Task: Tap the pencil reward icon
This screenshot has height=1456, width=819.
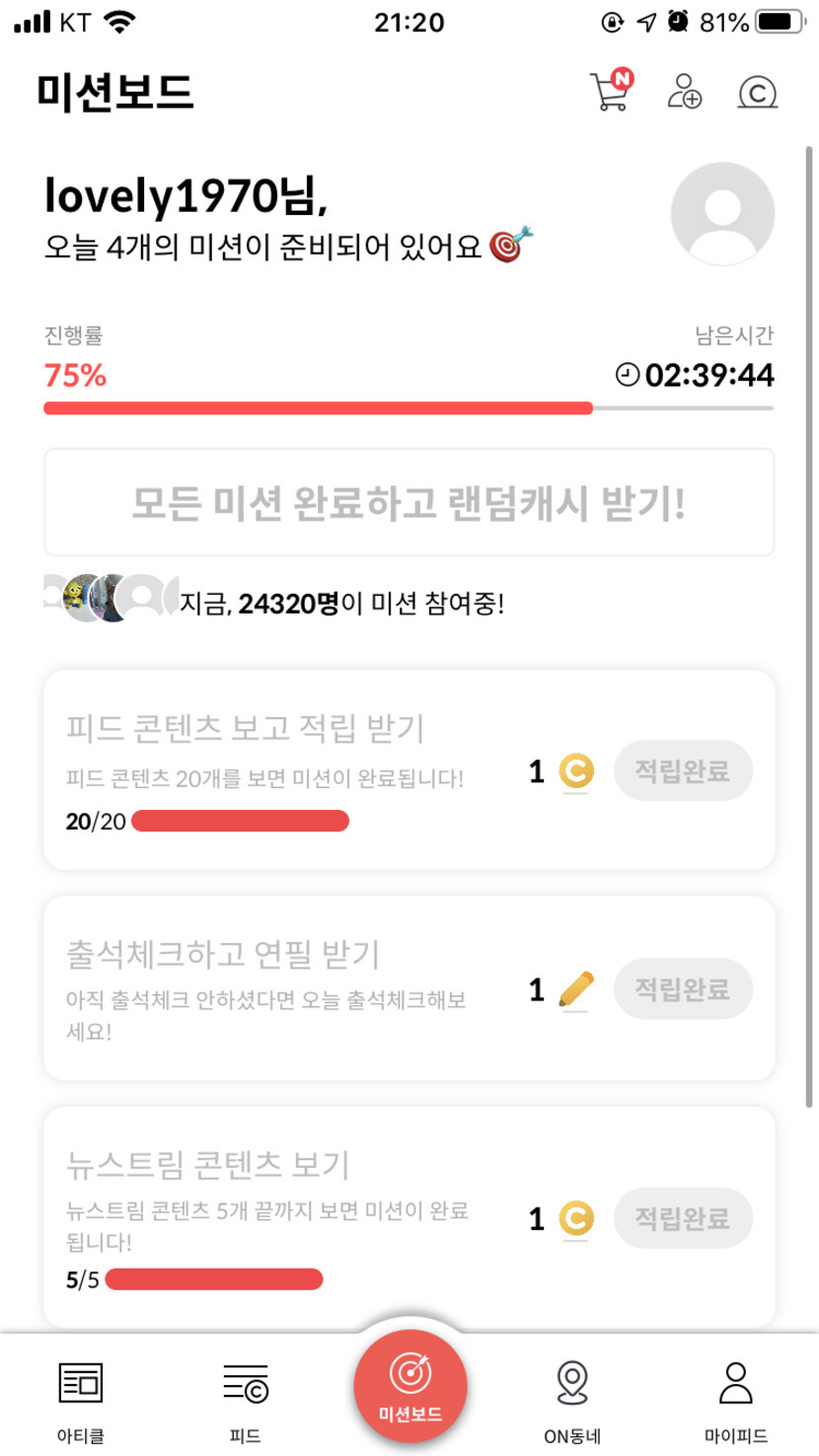Action: coord(575,989)
